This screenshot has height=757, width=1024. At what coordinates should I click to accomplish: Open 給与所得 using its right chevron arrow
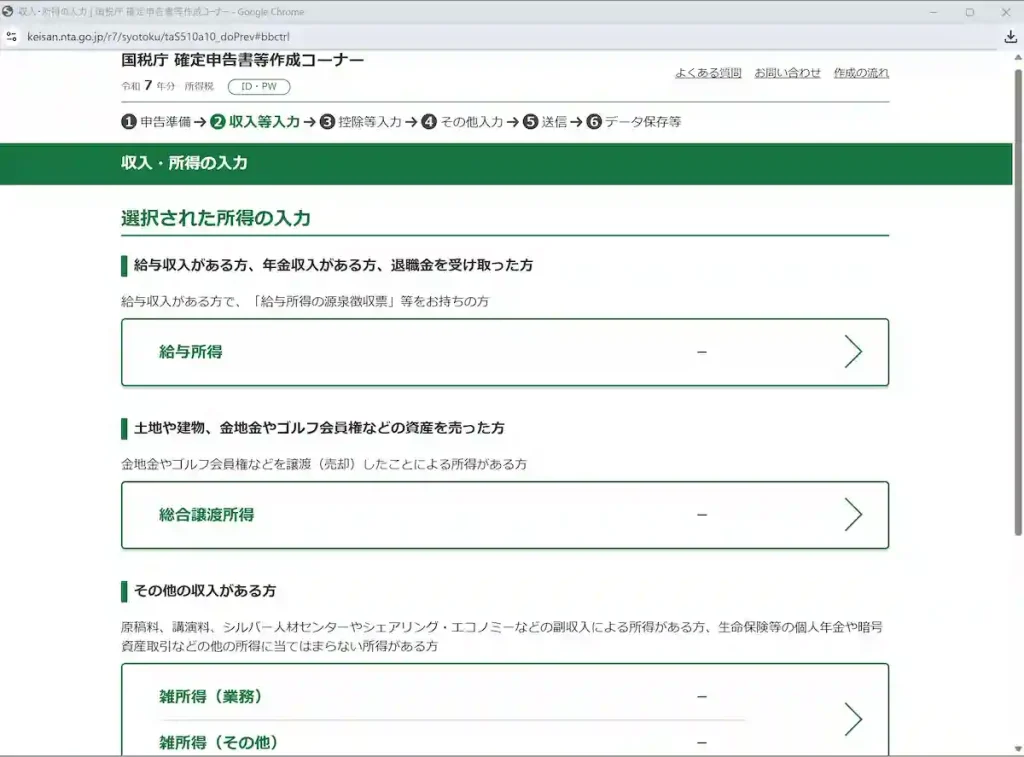[852, 352]
